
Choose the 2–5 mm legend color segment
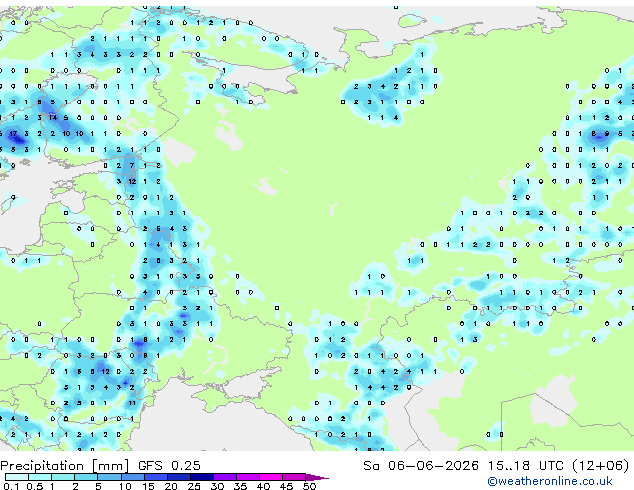[x=86, y=477]
